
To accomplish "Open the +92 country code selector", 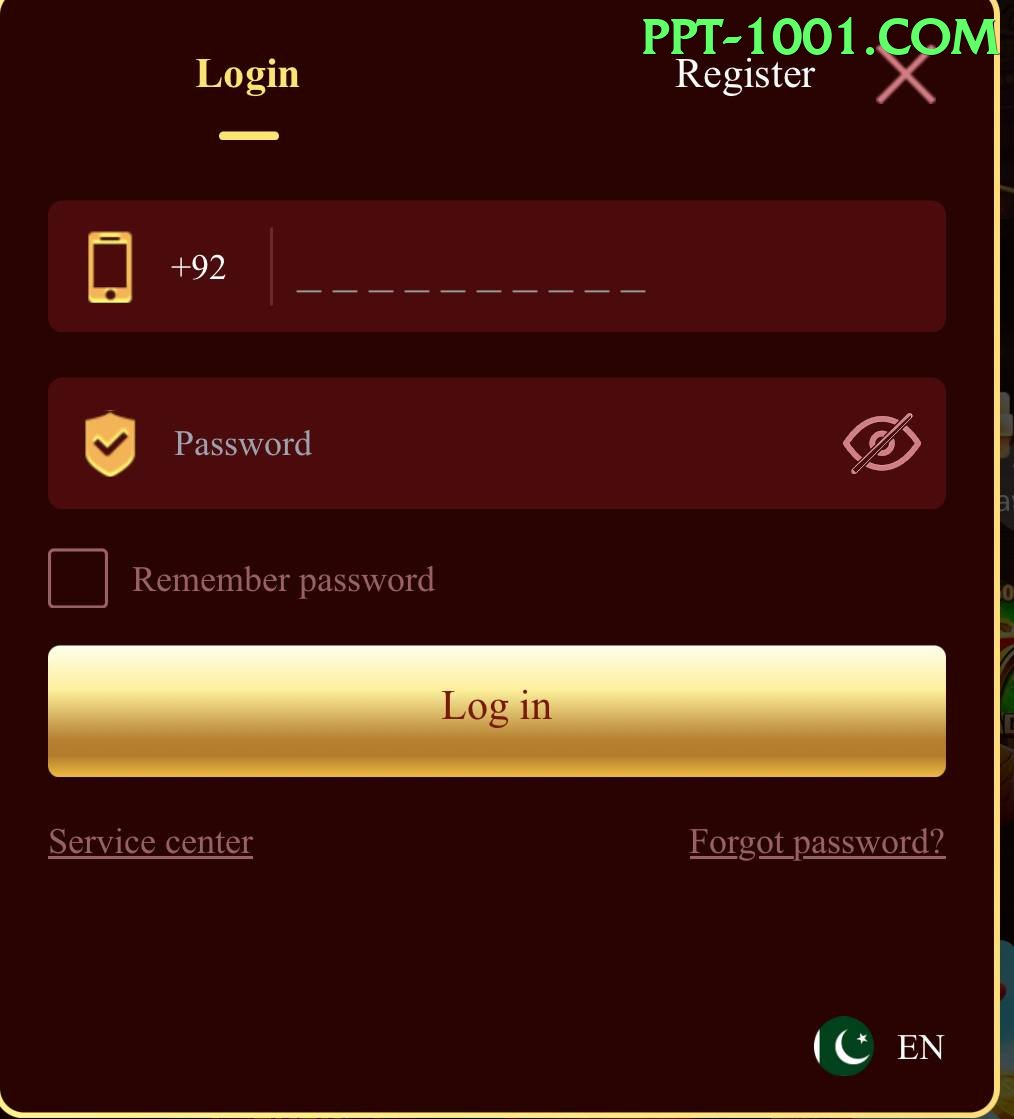I will coord(198,268).
